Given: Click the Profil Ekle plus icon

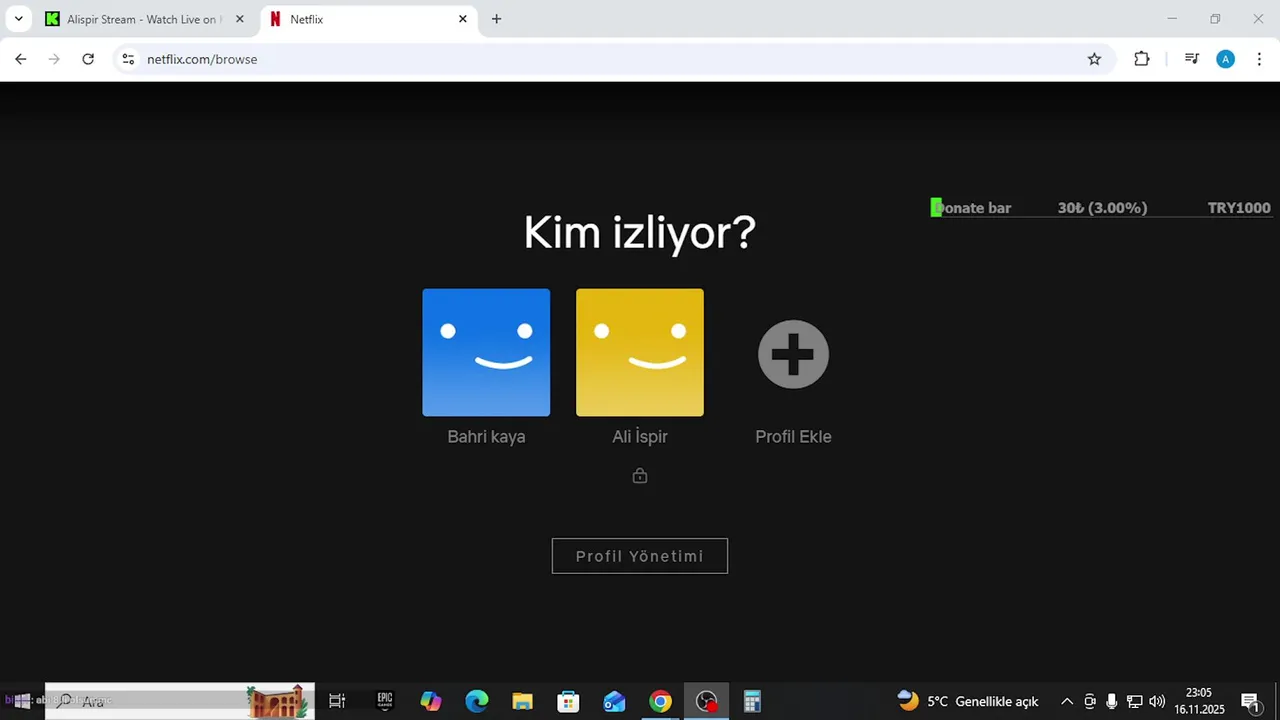Looking at the screenshot, I should click(793, 354).
